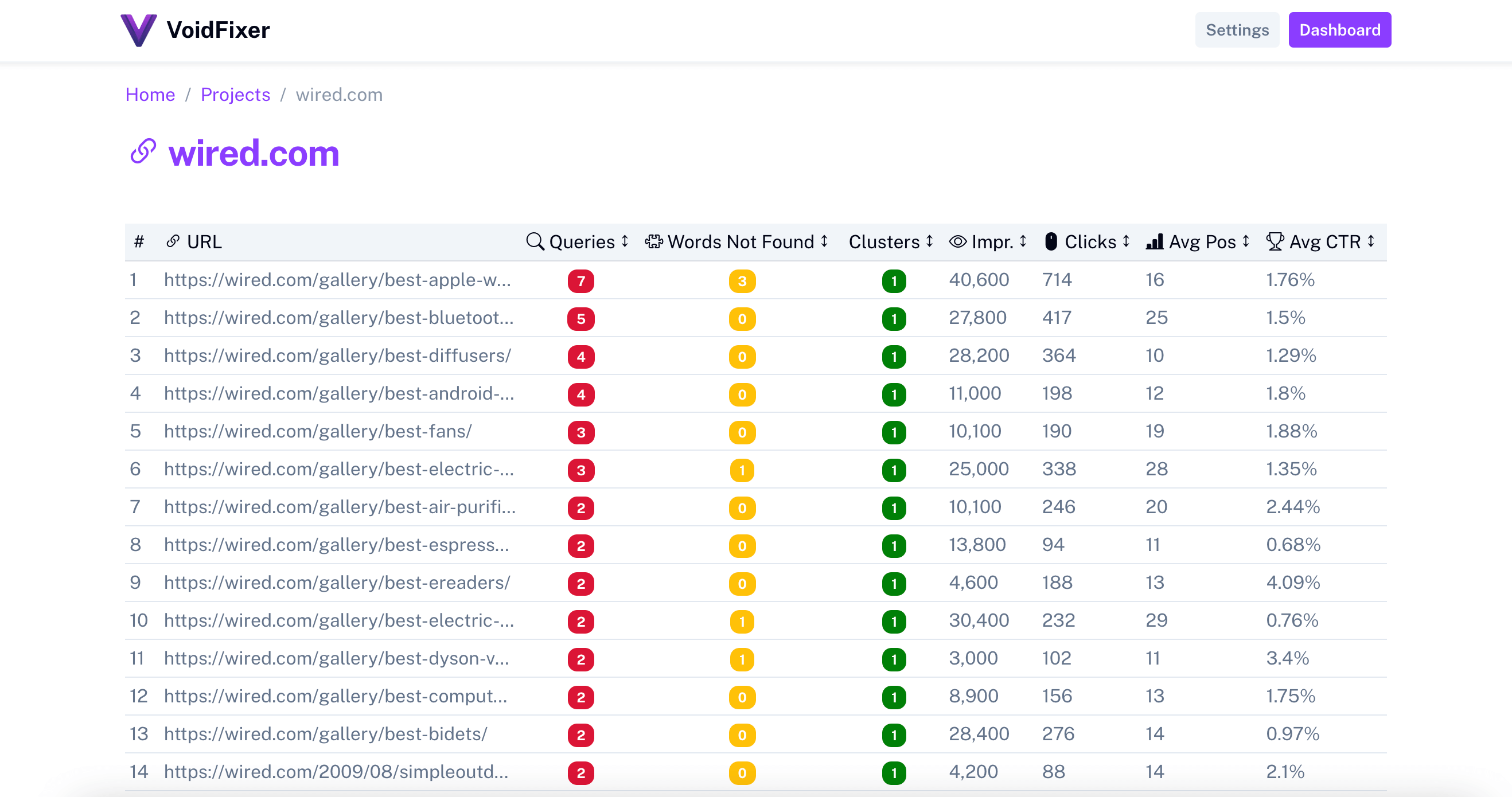Click the chain link icon beside wired.com heading

coord(142,151)
